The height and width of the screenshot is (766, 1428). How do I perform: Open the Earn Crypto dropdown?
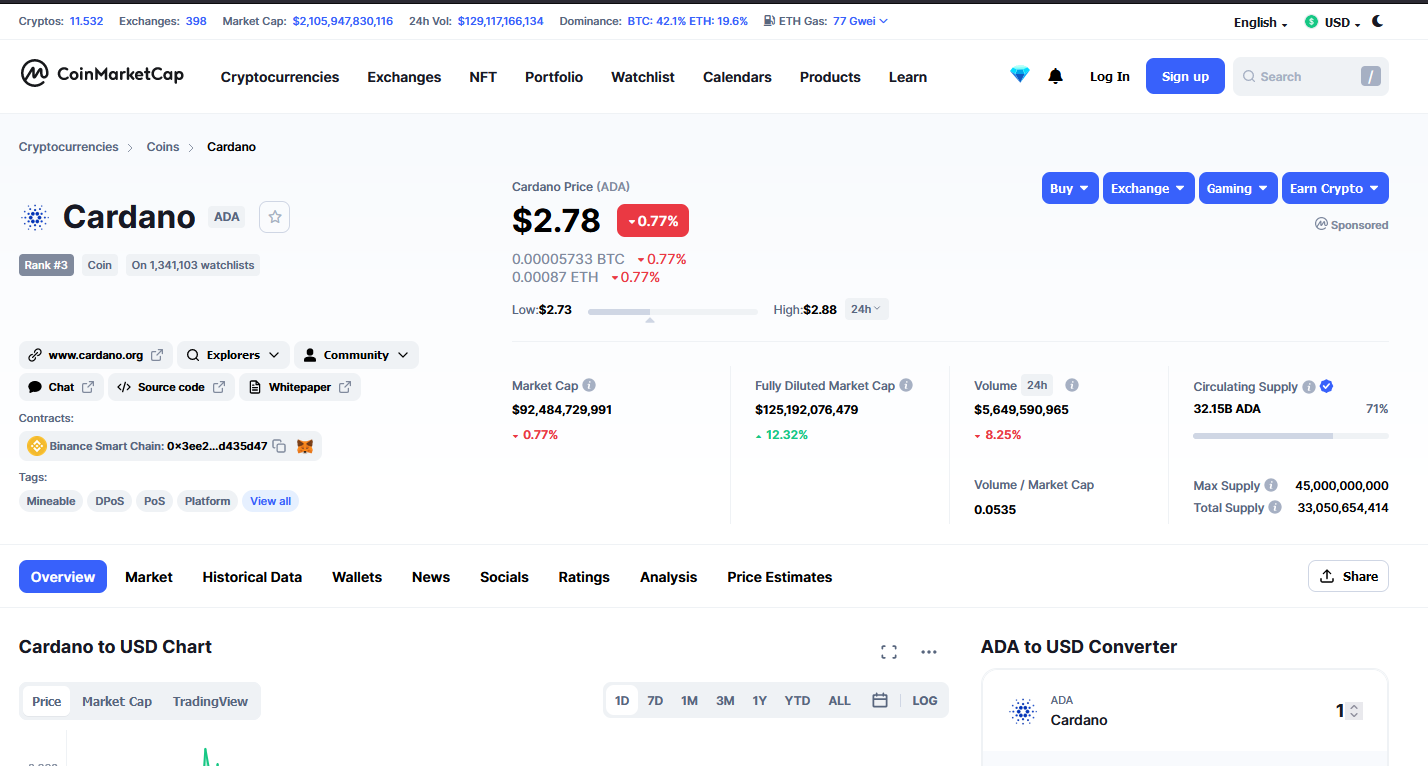click(x=1335, y=188)
